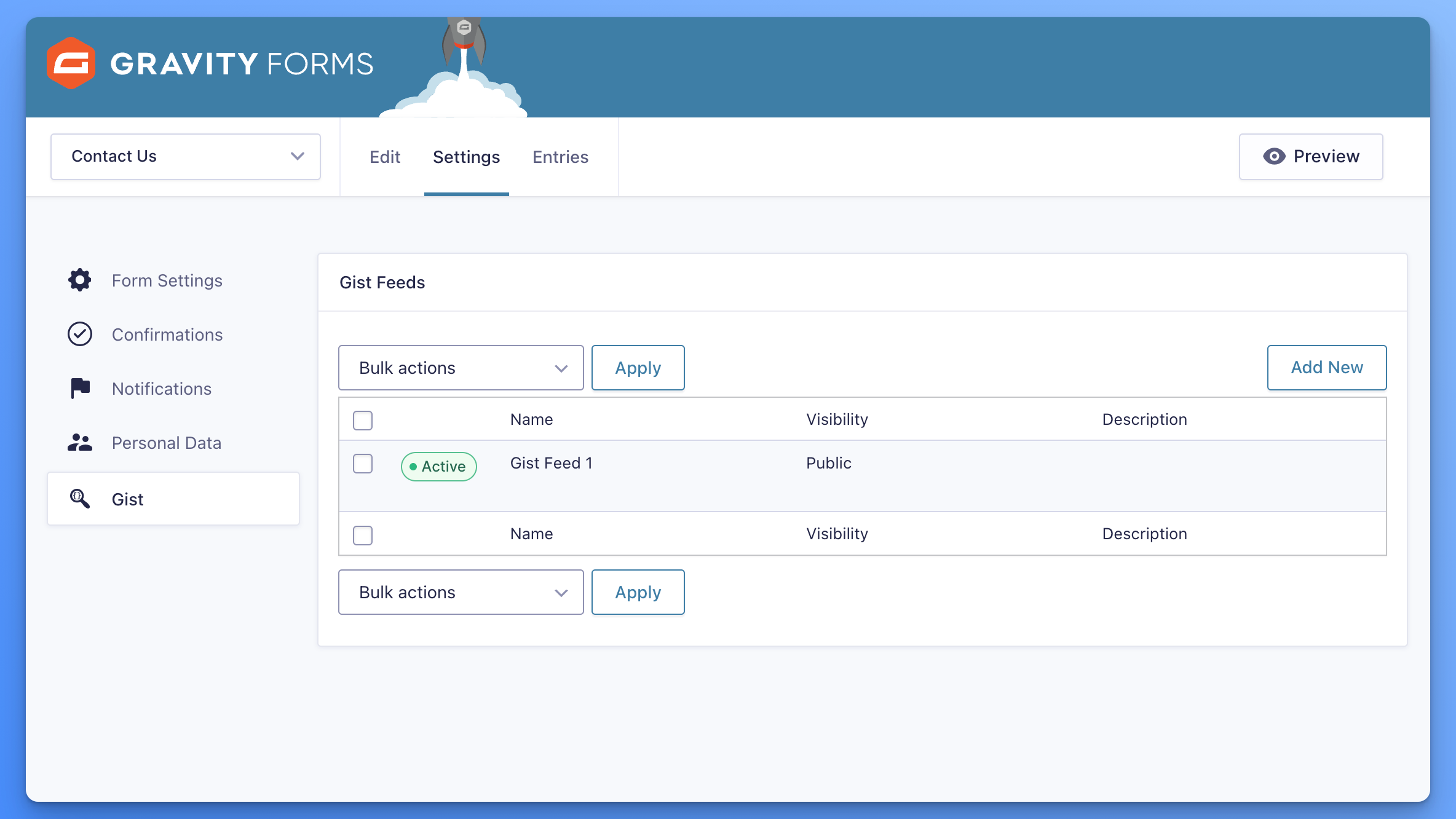Check the Gist Feed 1 row checkbox
The image size is (1456, 819).
pos(363,464)
